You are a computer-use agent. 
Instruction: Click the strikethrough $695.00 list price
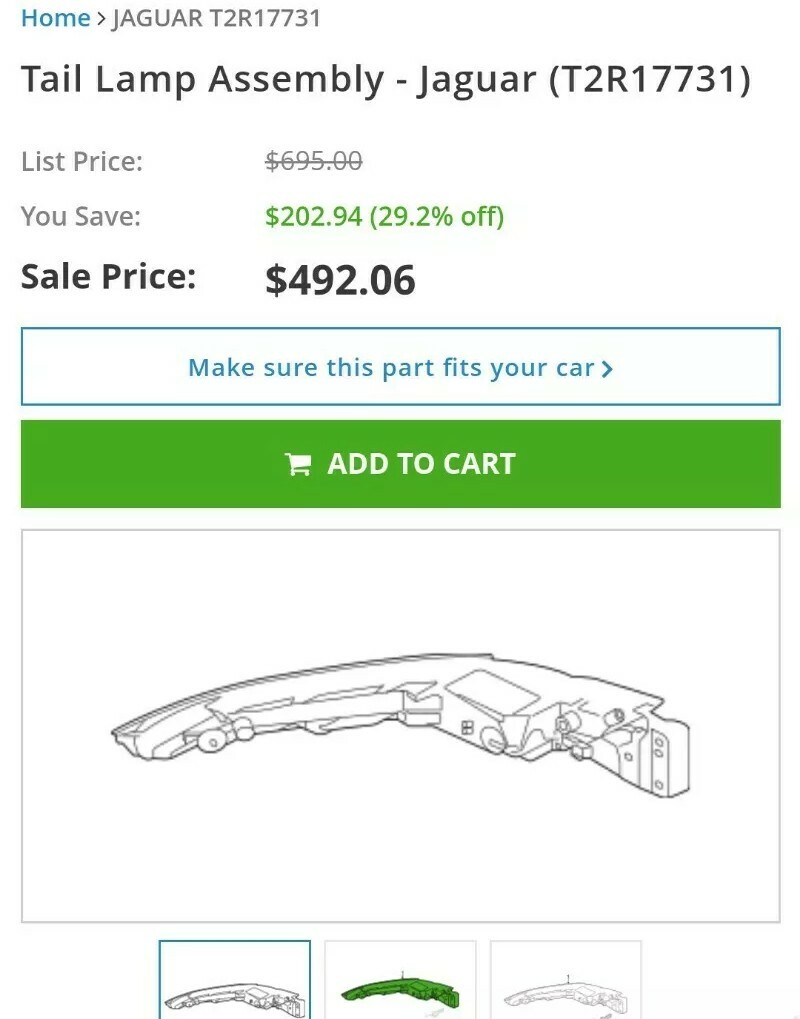pyautogui.click(x=313, y=160)
